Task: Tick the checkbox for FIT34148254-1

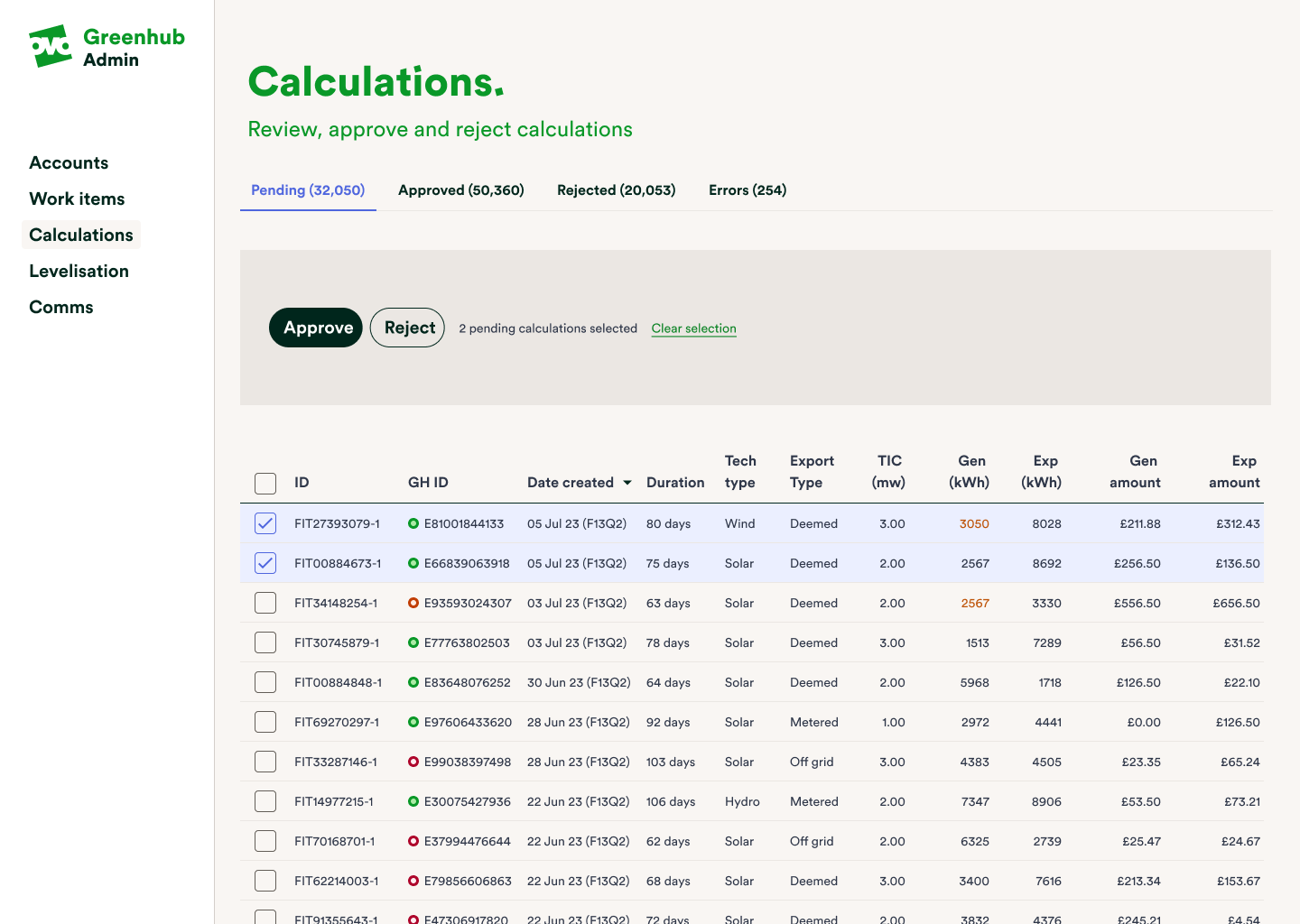Action: click(265, 603)
